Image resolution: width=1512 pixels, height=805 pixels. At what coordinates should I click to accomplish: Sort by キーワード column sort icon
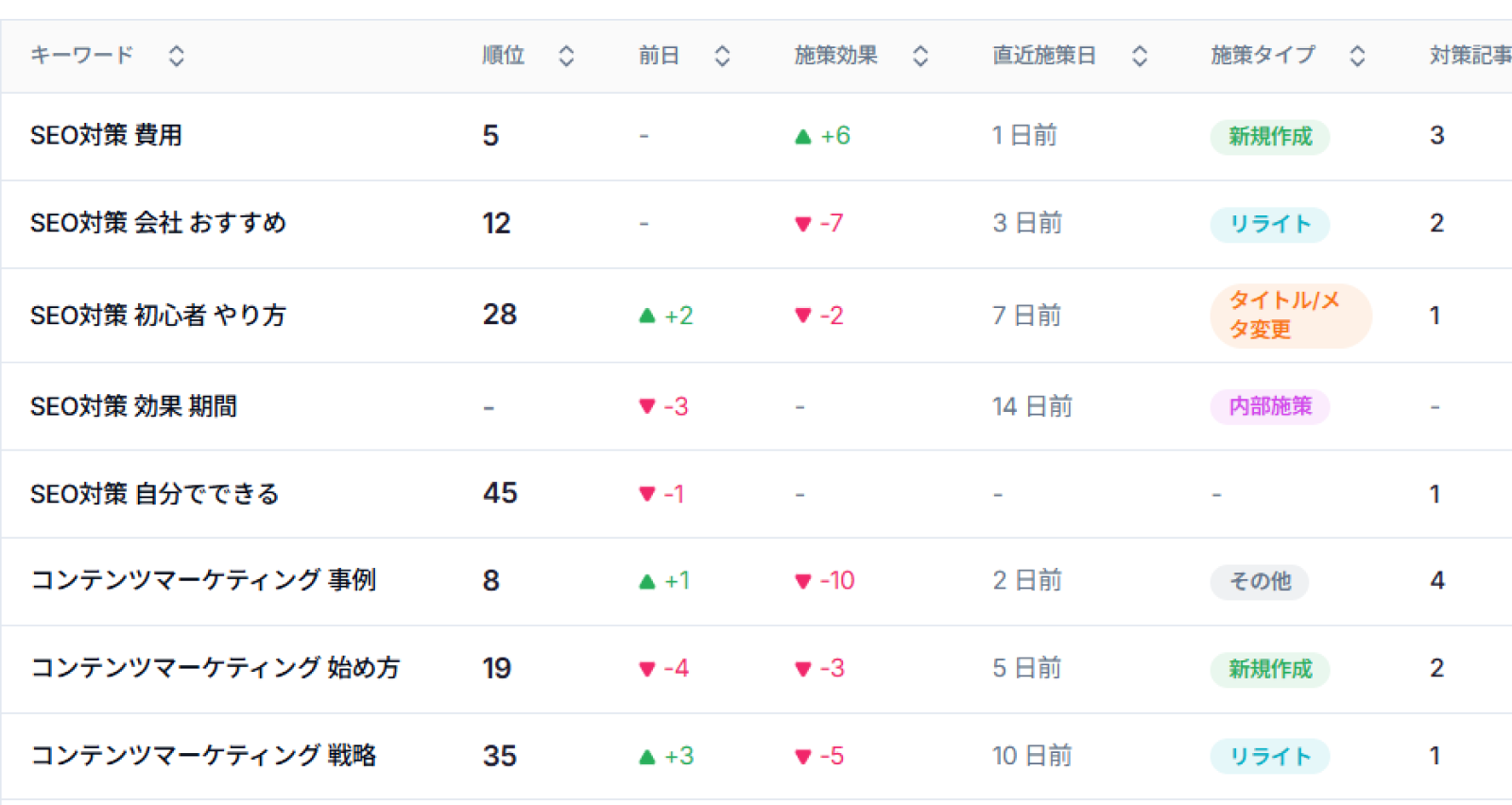coord(176,56)
